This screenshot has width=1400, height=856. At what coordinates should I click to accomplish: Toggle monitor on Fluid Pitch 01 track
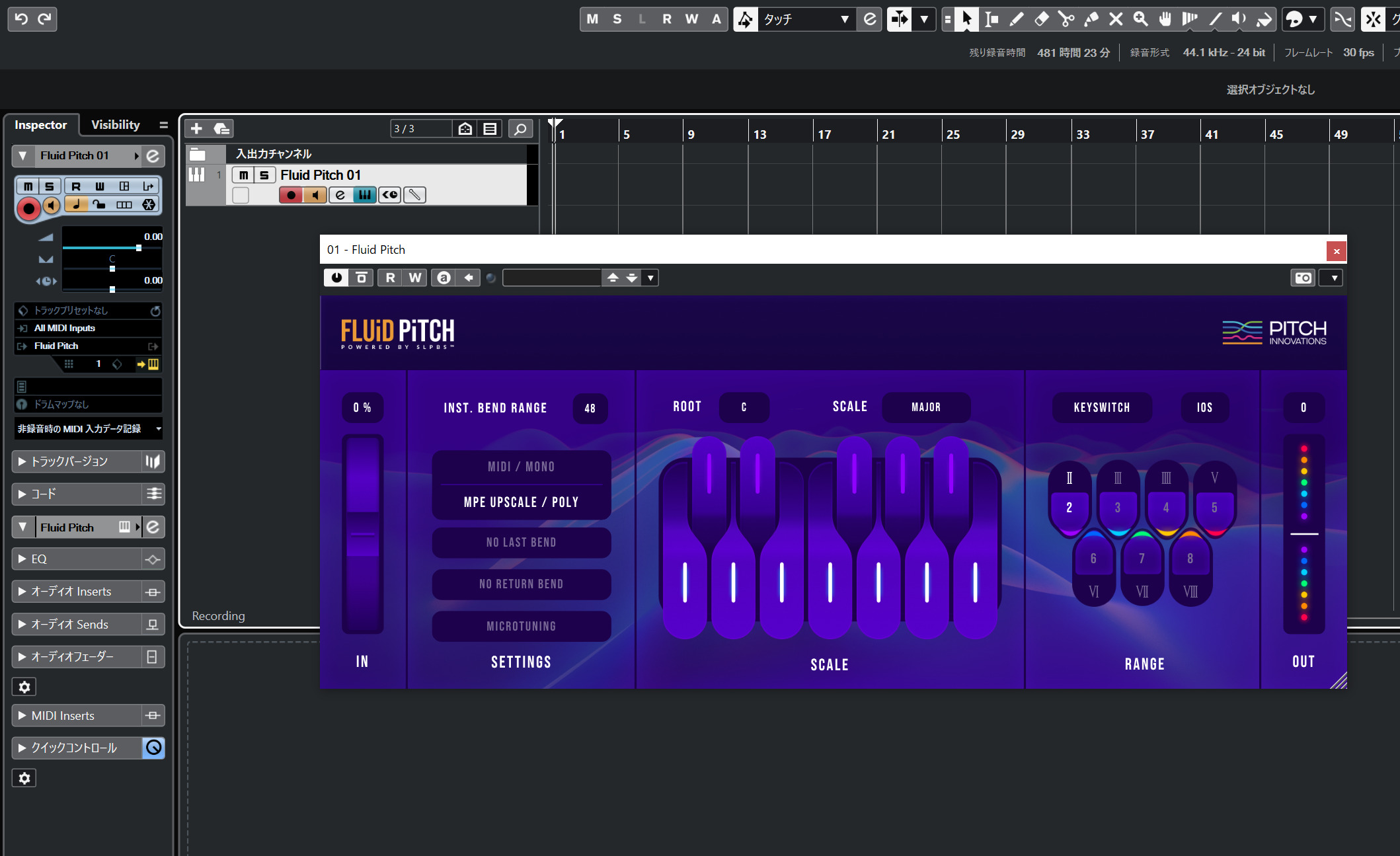[x=316, y=195]
